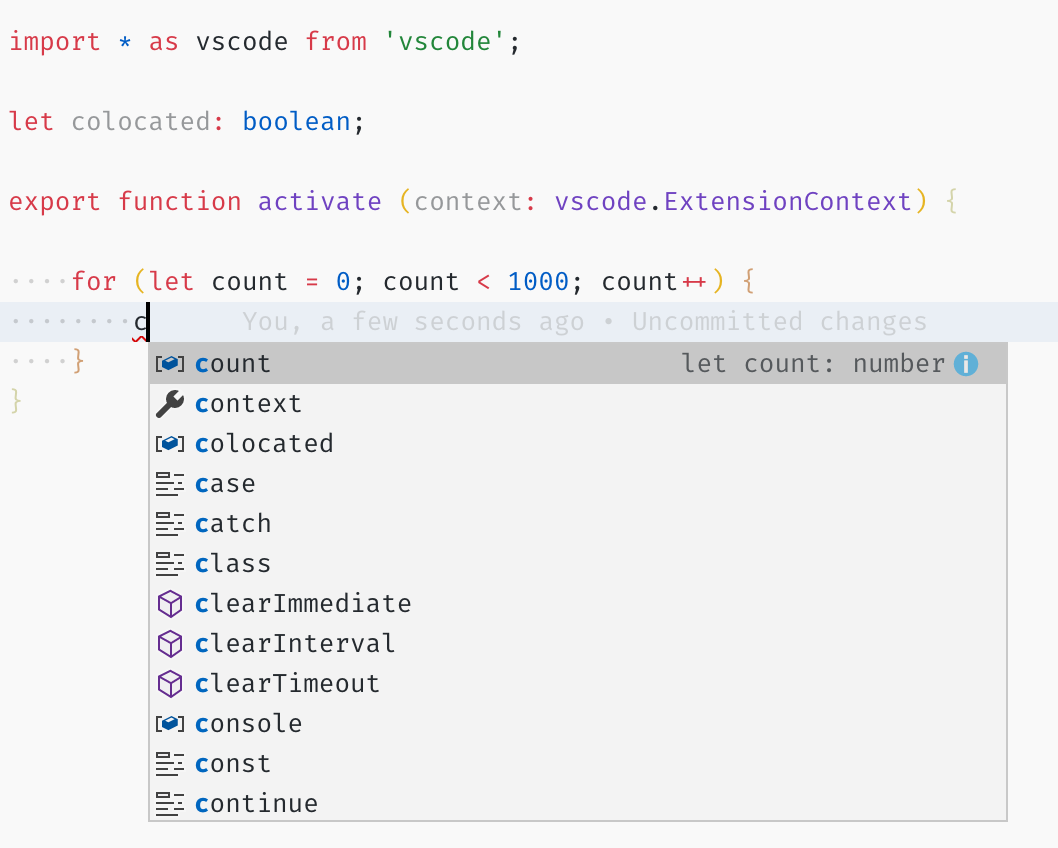Click the Uncommitted changes blame annotation

coord(779,322)
